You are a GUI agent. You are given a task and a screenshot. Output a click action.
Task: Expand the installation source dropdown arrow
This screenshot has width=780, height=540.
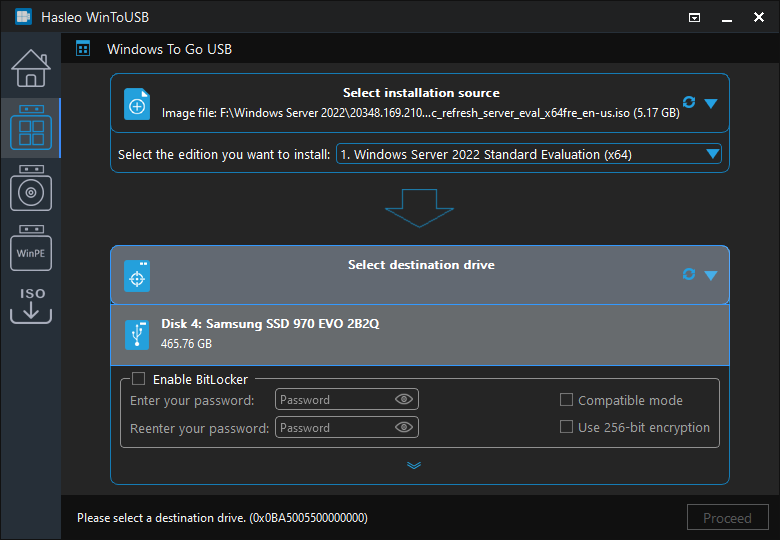(x=711, y=103)
